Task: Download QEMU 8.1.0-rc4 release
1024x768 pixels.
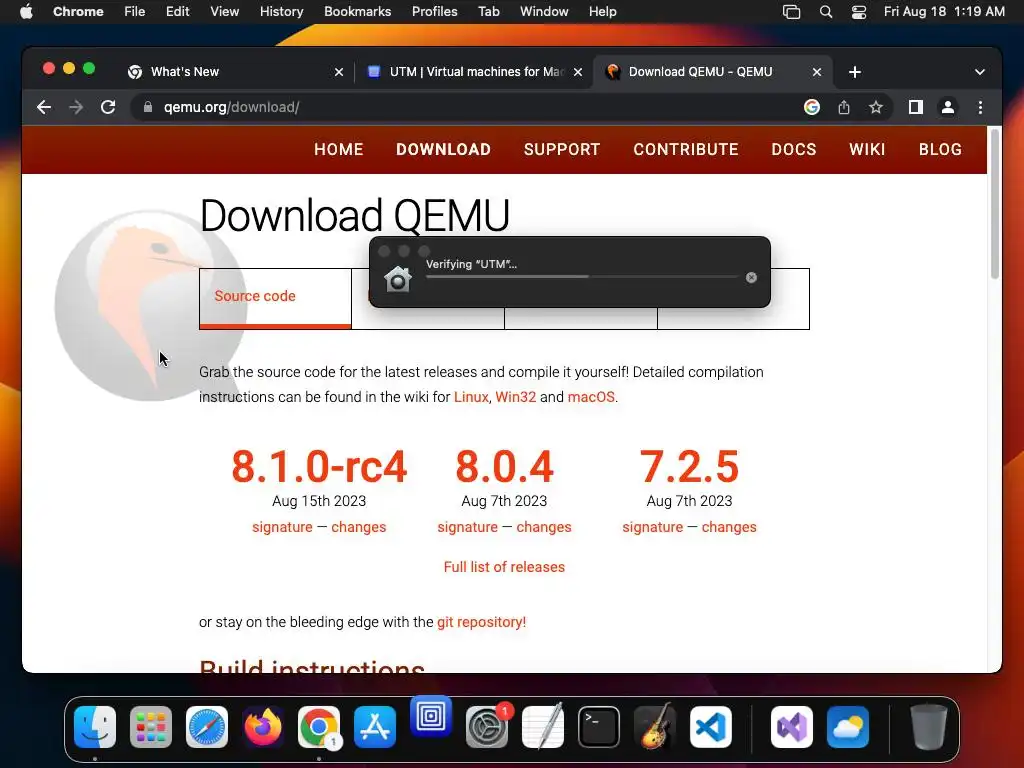Action: 319,467
